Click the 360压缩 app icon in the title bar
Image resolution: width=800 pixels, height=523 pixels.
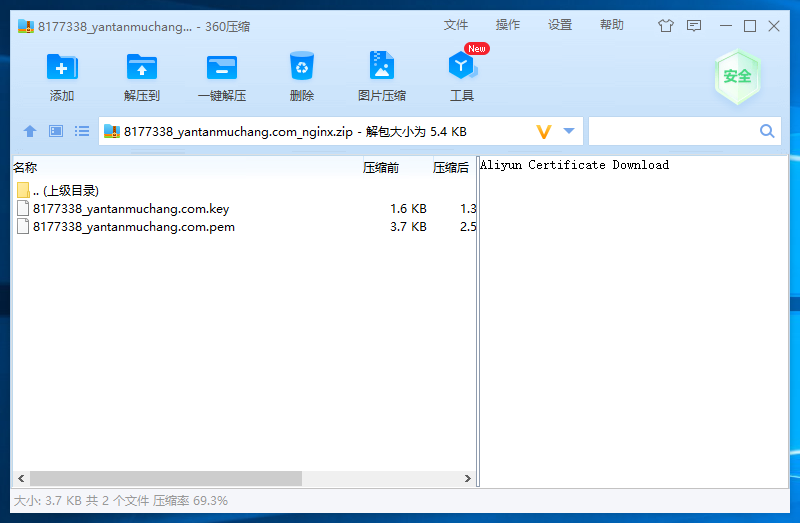(26, 26)
